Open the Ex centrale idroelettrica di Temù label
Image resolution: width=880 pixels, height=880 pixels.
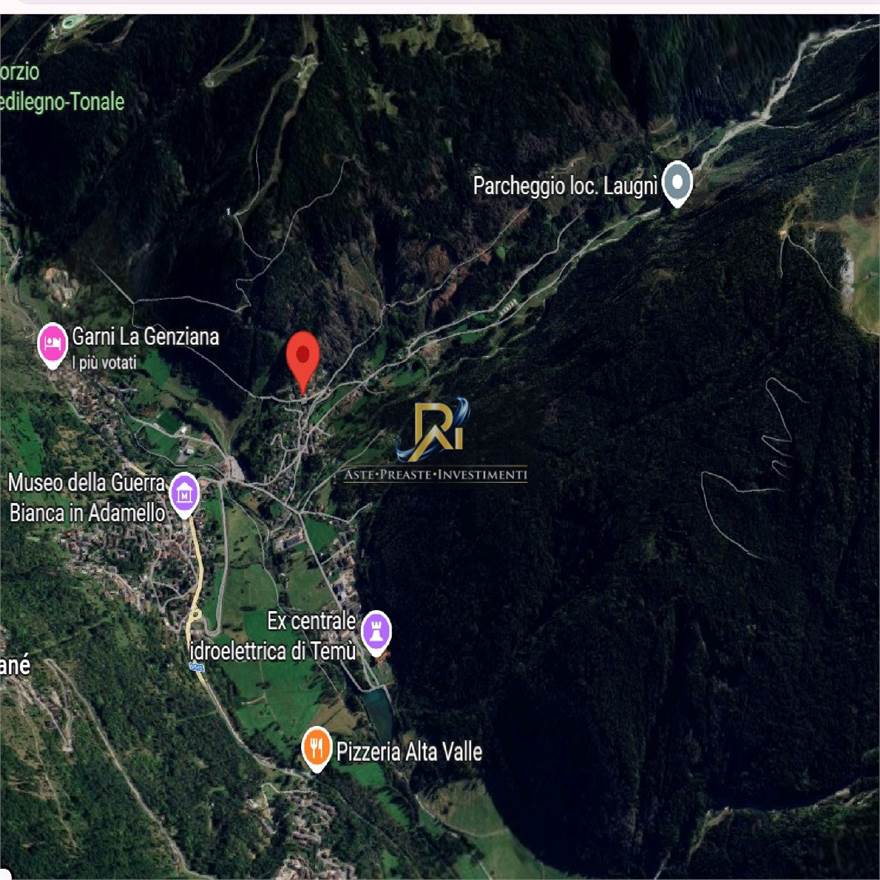coord(273,636)
